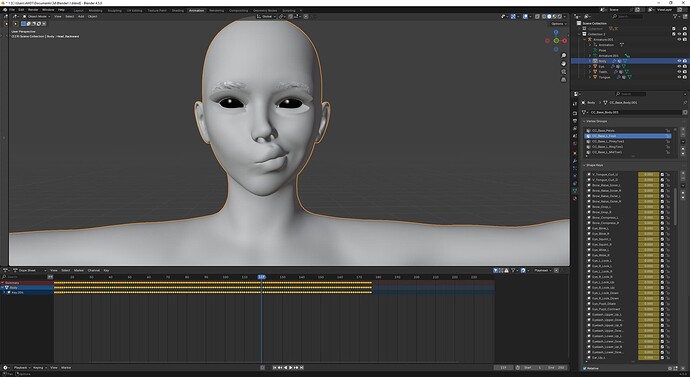The height and width of the screenshot is (377, 690).
Task: Toggle X-ray display in viewport header
Action: tap(537, 17)
